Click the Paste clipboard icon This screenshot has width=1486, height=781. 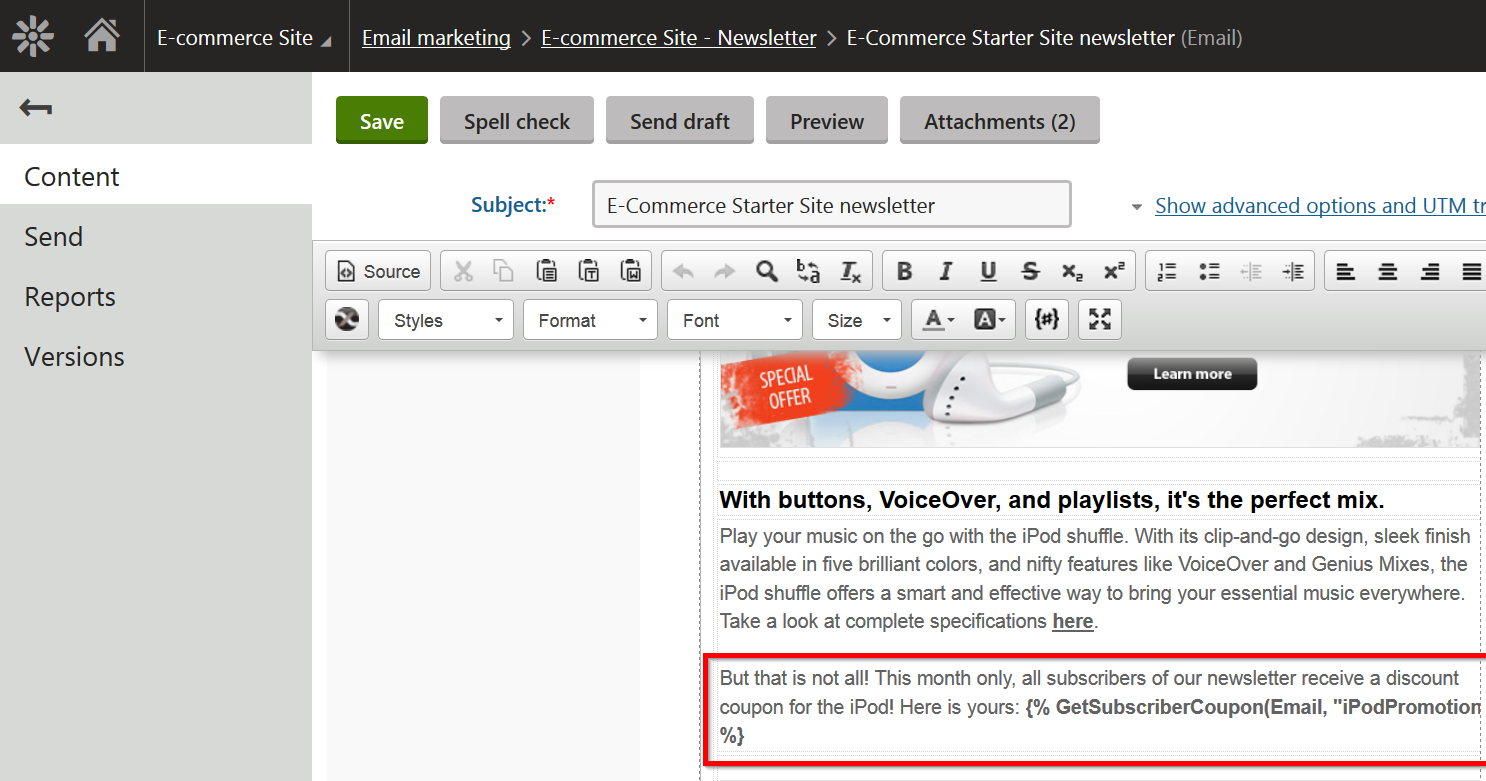pos(546,271)
